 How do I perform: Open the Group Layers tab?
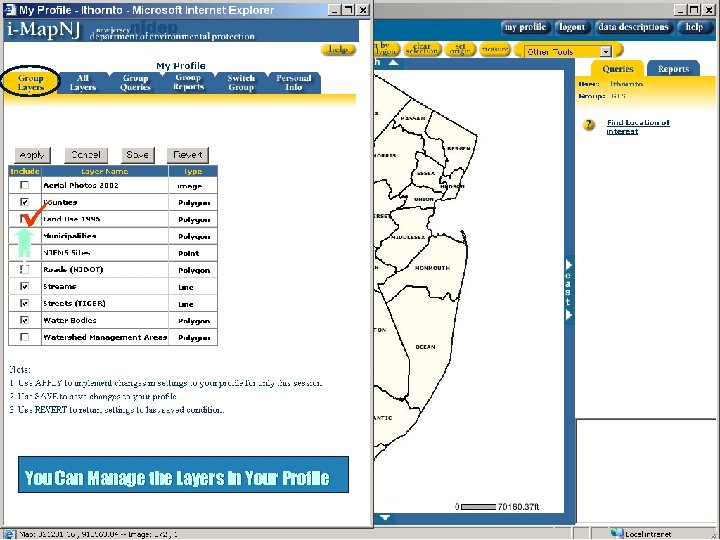coord(31,82)
